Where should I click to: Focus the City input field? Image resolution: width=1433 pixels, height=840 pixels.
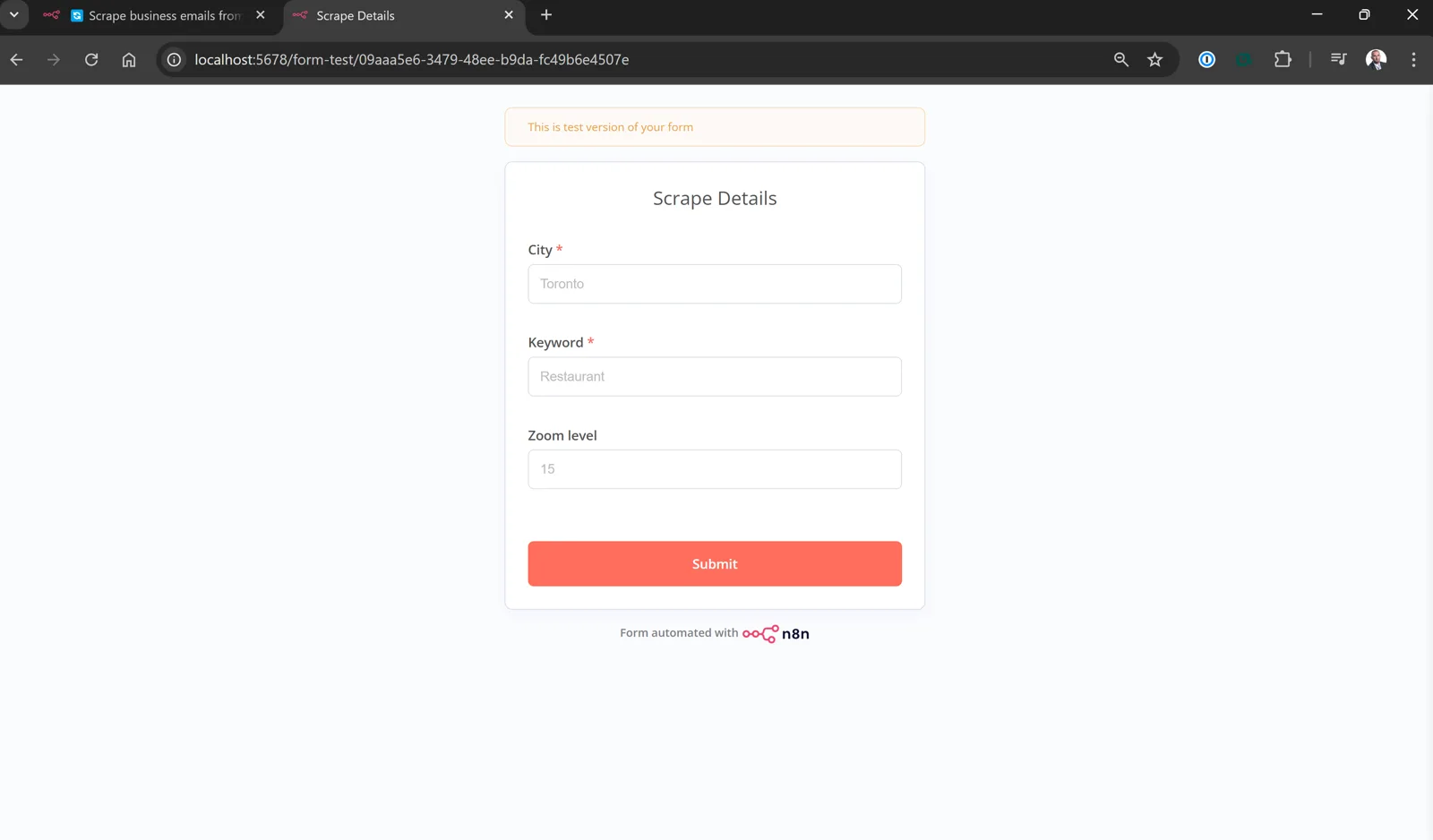click(x=715, y=284)
